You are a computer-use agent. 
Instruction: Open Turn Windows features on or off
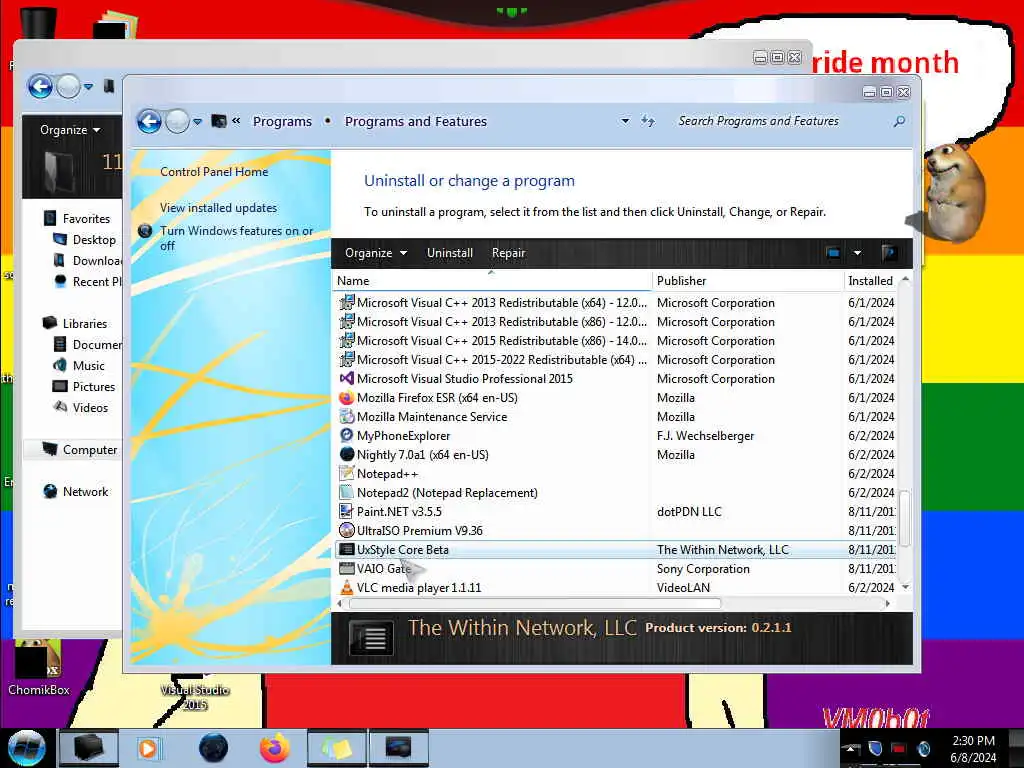pyautogui.click(x=236, y=238)
